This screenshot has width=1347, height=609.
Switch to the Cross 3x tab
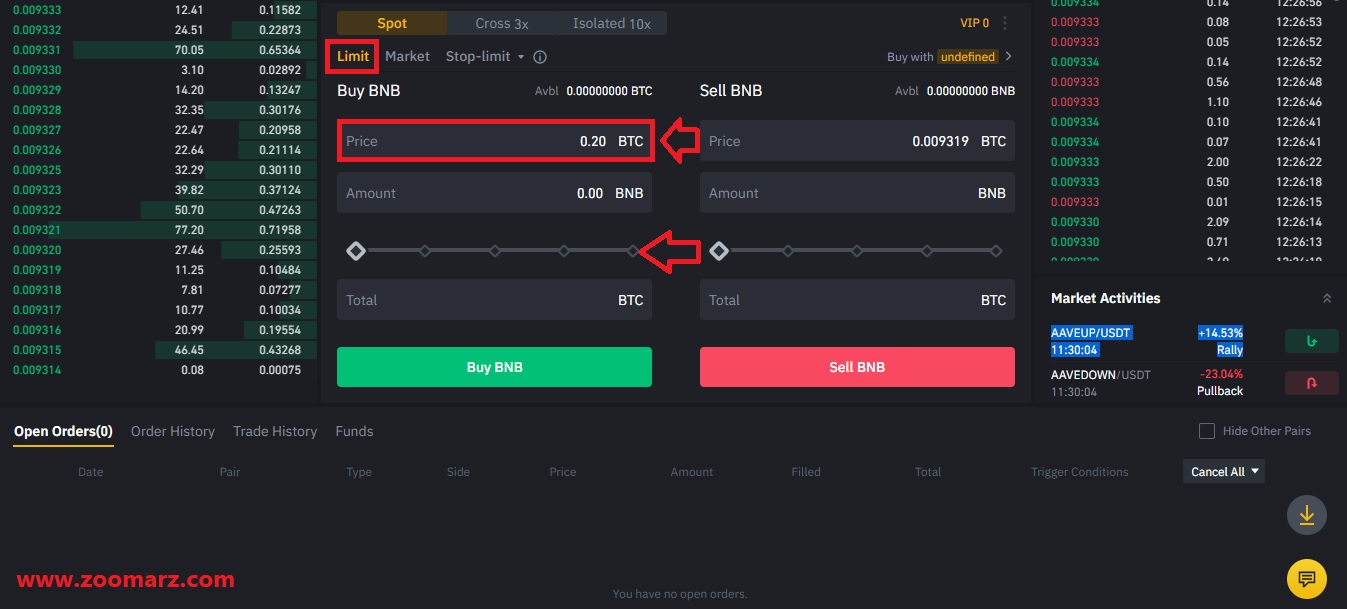502,23
